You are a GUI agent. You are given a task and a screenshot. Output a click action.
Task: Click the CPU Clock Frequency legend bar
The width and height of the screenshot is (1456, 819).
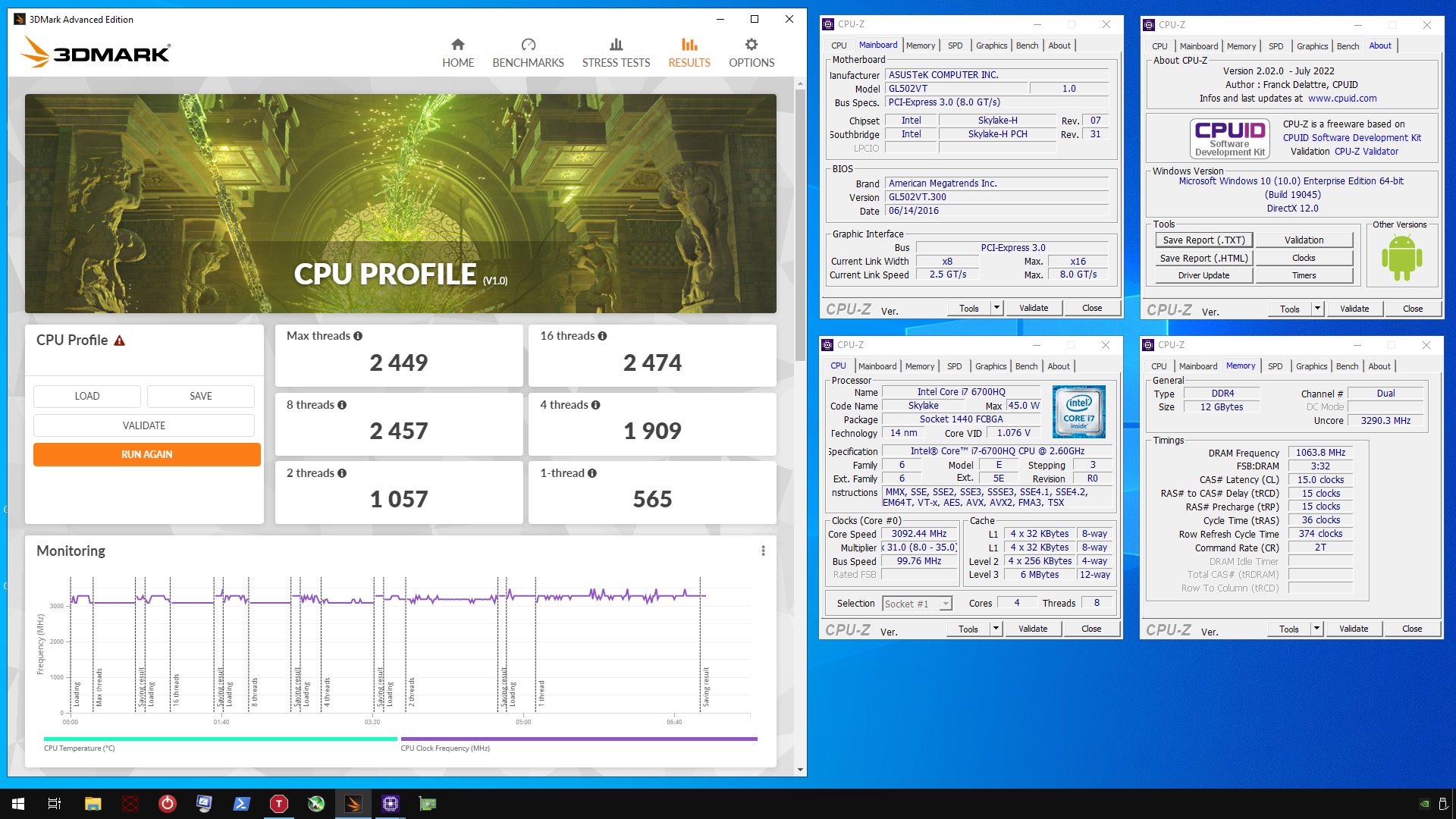click(579, 739)
